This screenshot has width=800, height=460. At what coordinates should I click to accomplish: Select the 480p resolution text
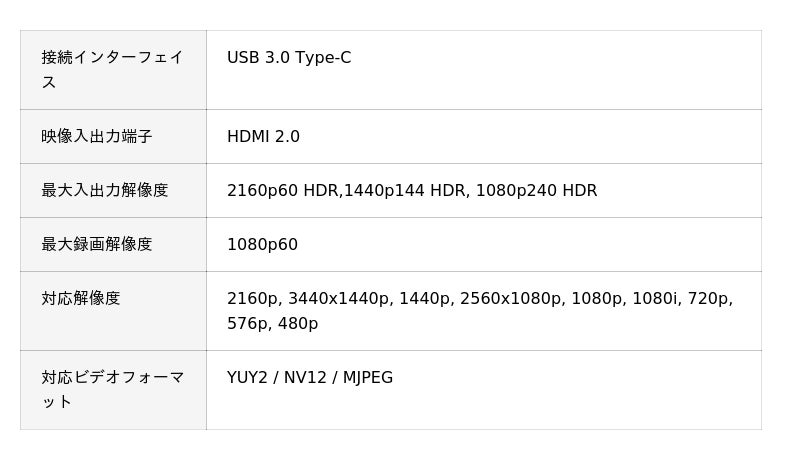(x=298, y=324)
